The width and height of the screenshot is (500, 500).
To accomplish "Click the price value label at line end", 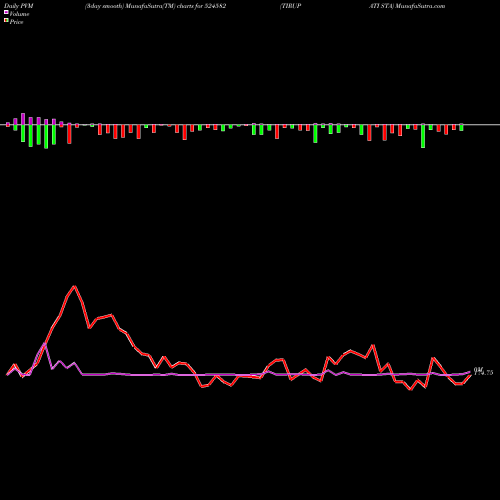I will pos(483,372).
